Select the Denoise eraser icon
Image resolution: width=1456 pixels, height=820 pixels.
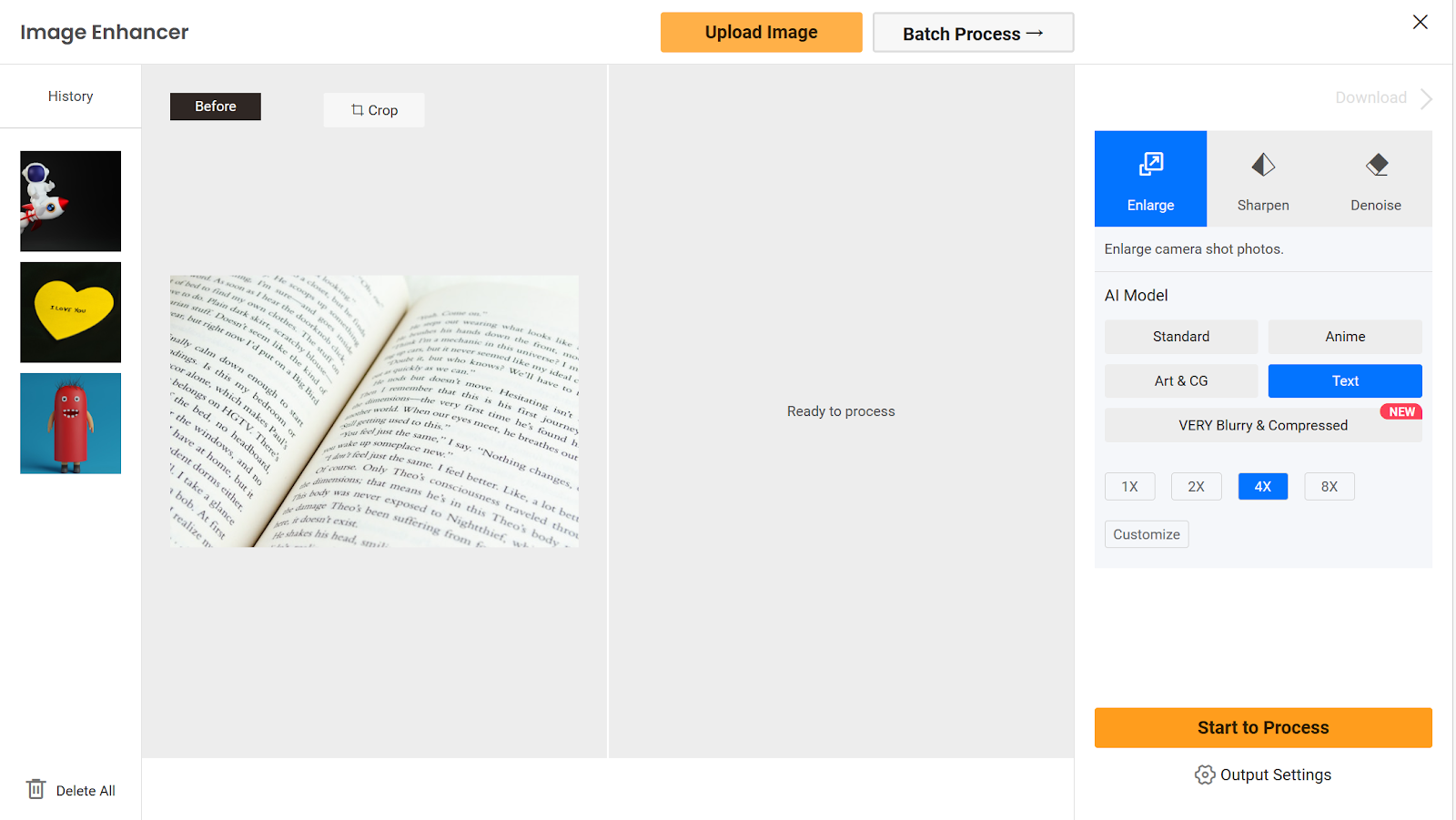[1377, 165]
